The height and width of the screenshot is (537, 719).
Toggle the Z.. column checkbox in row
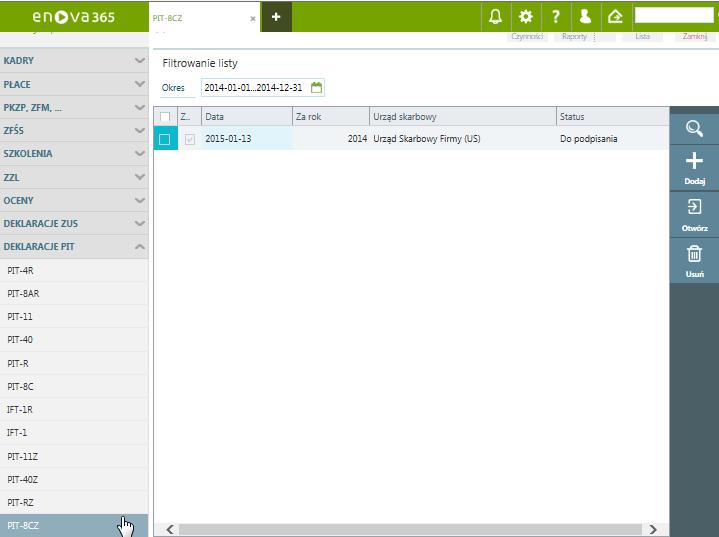[x=190, y=139]
